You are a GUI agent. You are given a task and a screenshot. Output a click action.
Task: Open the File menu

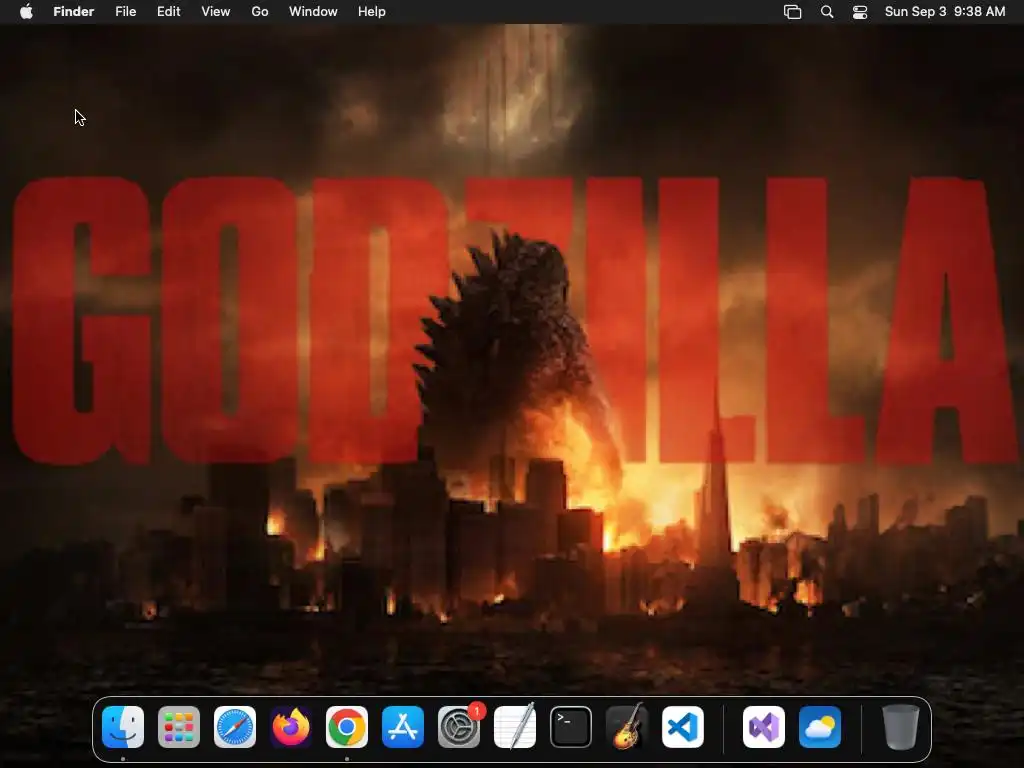coord(125,12)
